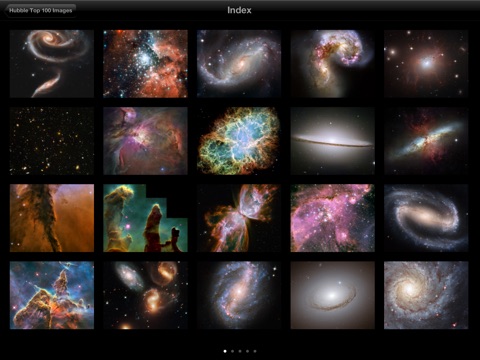The image size is (480, 360).
Task: Select the red star cluster nebula thumbnail
Action: point(145,64)
